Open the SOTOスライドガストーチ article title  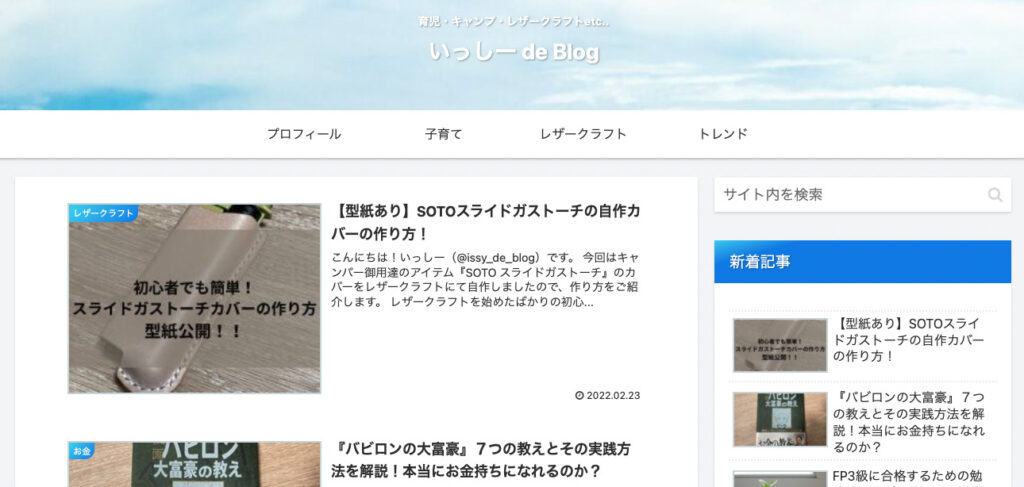click(486, 222)
